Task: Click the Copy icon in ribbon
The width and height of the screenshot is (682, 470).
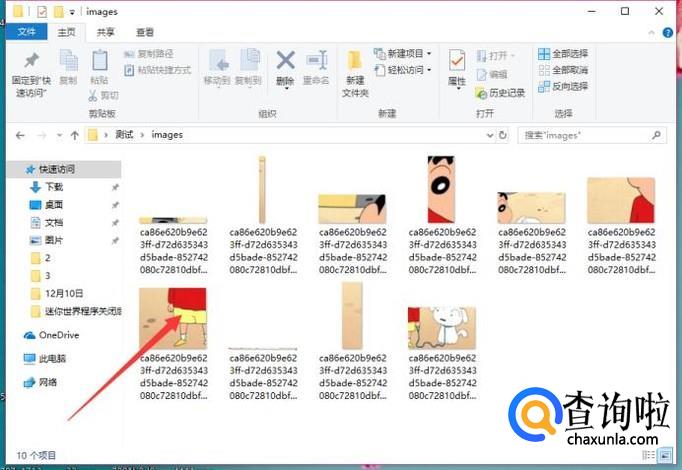Action: (x=68, y=60)
